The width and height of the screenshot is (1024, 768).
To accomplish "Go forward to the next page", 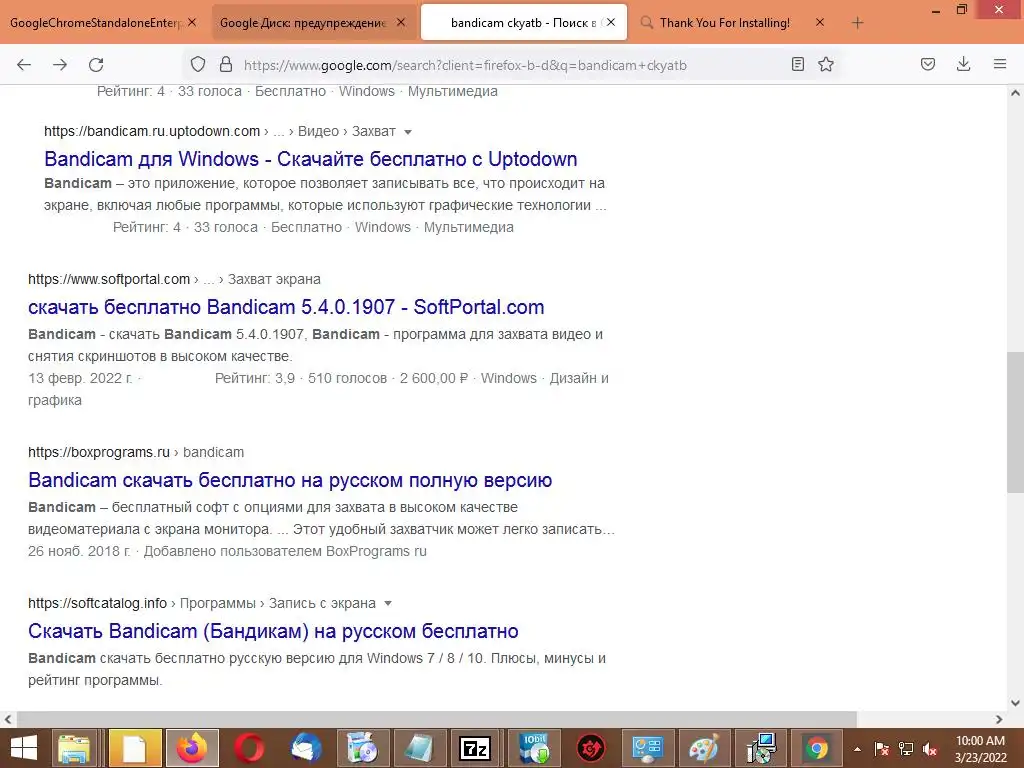I will coord(60,65).
